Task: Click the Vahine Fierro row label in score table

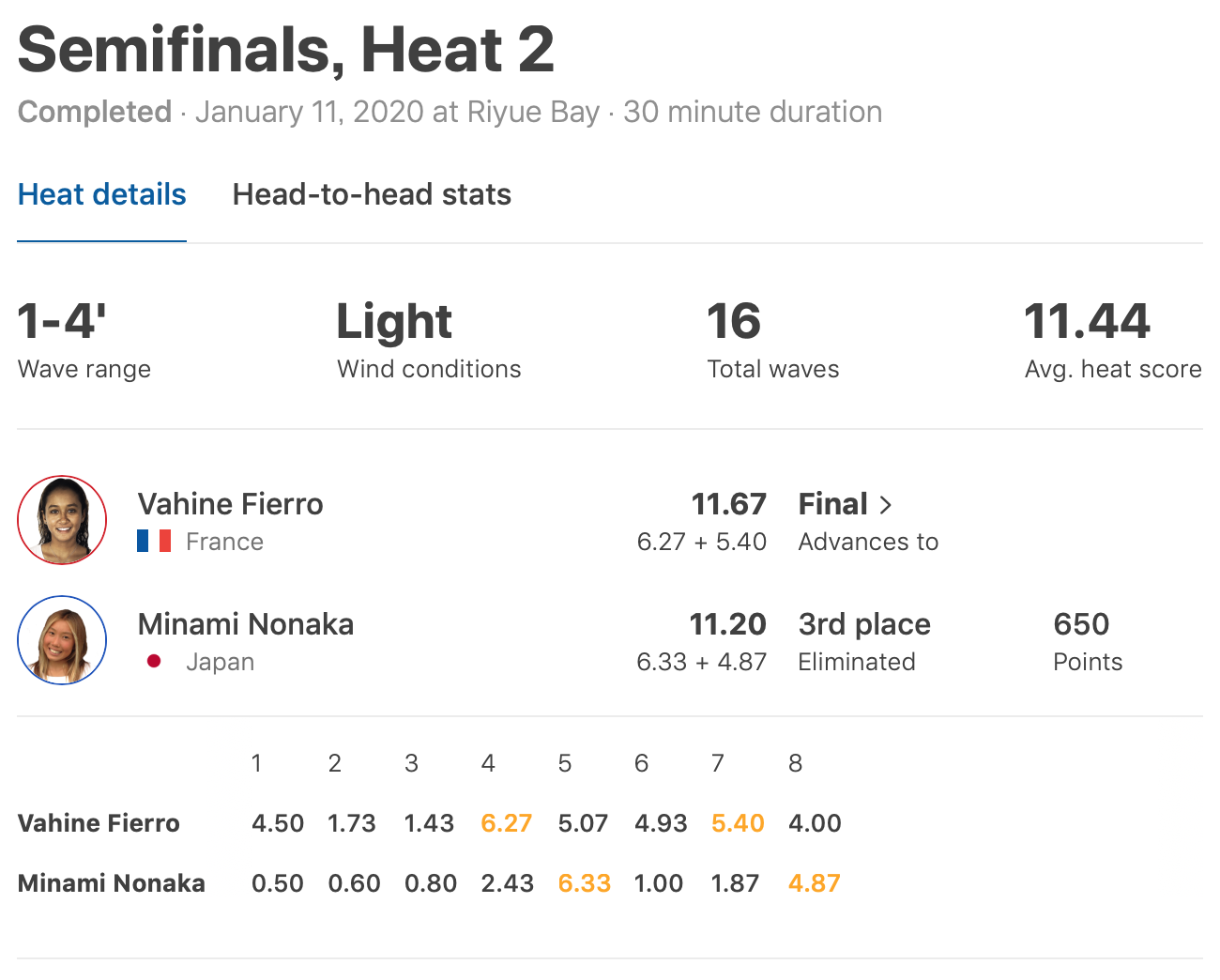Action: coord(99,823)
